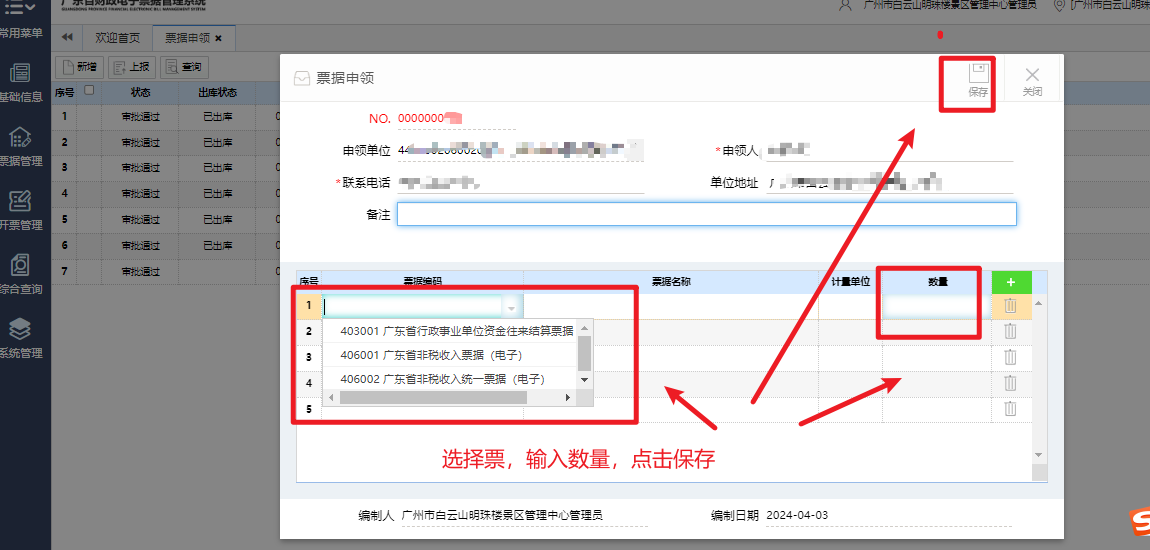The image size is (1150, 550).
Task: Open 基础信息 in the left sidebar
Action: (x=20, y=82)
